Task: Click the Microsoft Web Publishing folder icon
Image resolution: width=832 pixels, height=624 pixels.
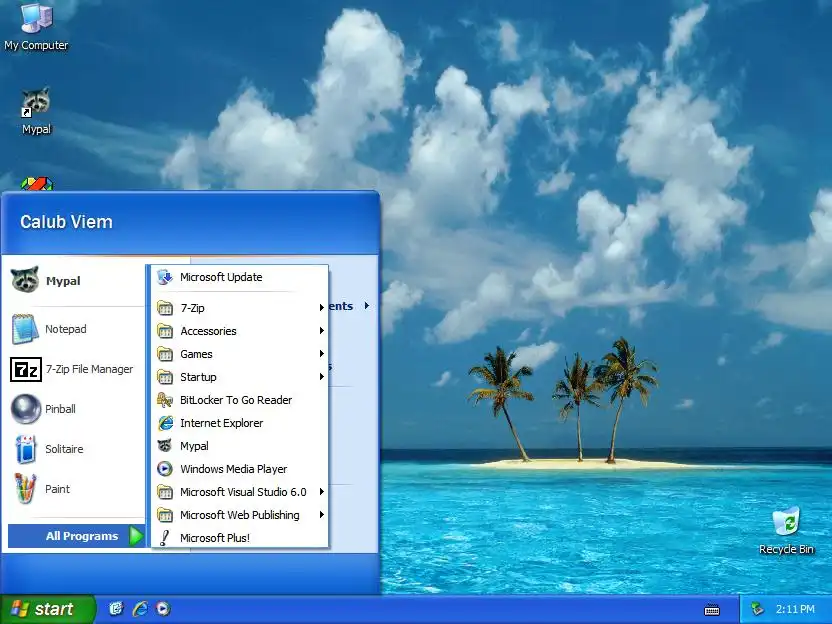Action: 165,515
